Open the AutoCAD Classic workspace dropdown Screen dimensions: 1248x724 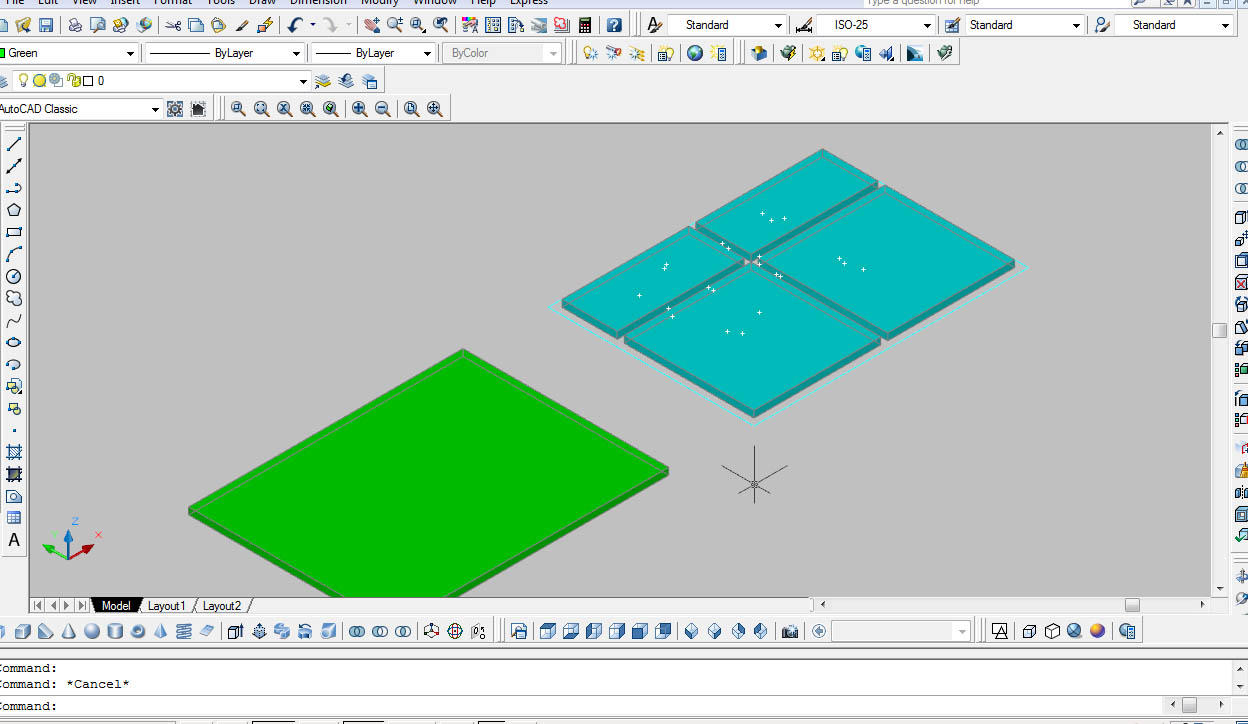(x=155, y=109)
